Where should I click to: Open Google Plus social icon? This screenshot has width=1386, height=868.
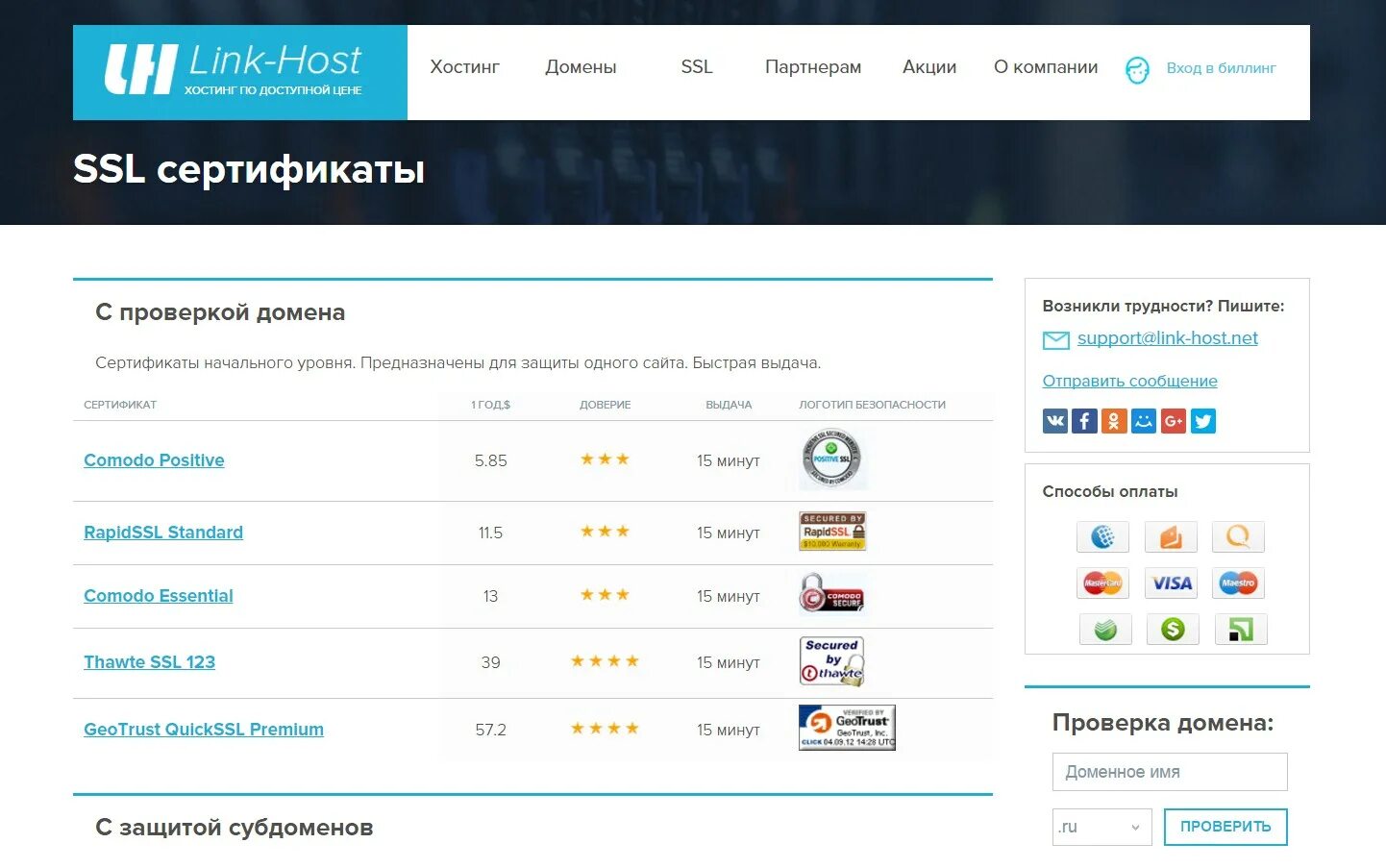pyautogui.click(x=1174, y=421)
